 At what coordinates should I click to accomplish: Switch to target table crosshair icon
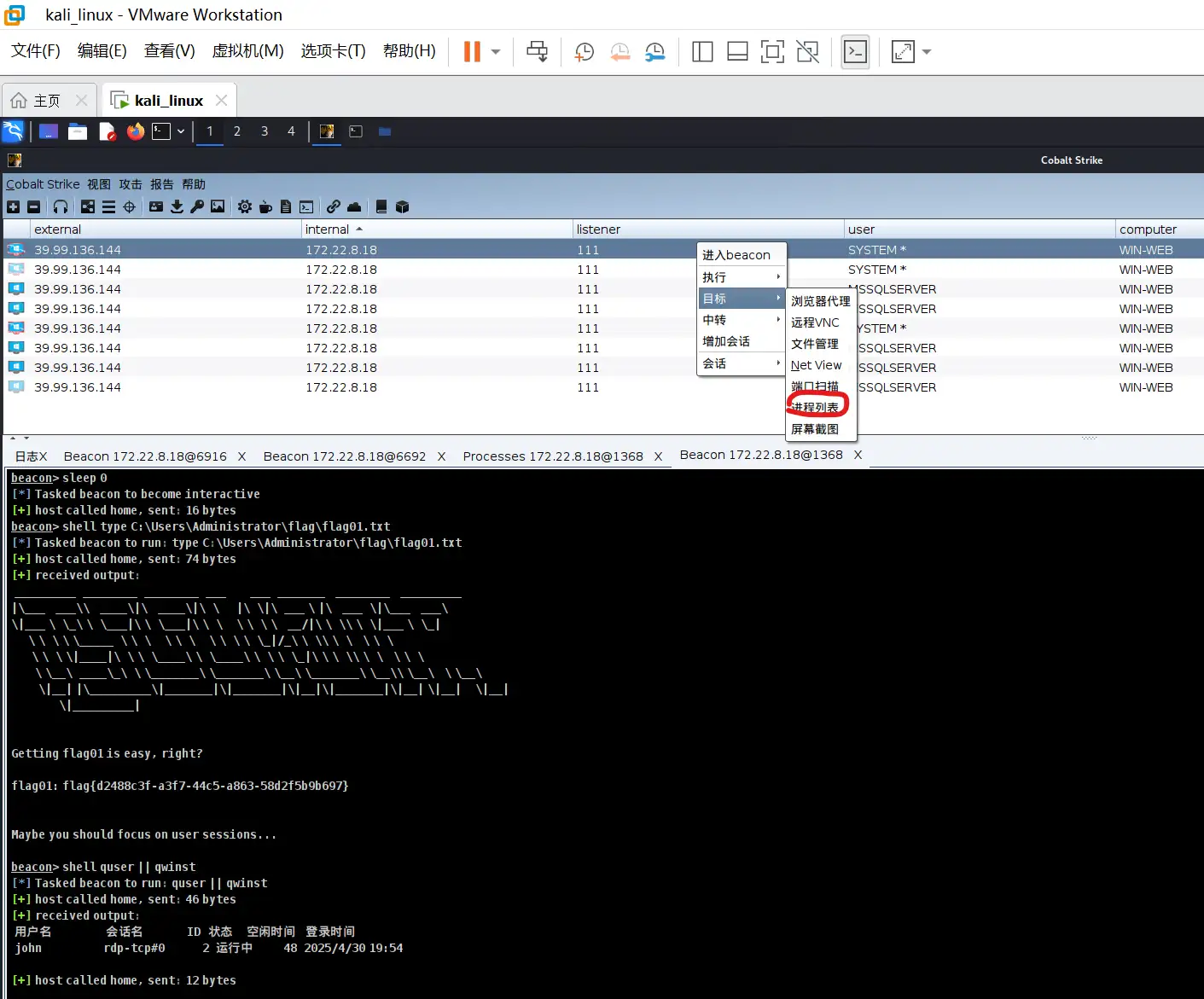129,206
